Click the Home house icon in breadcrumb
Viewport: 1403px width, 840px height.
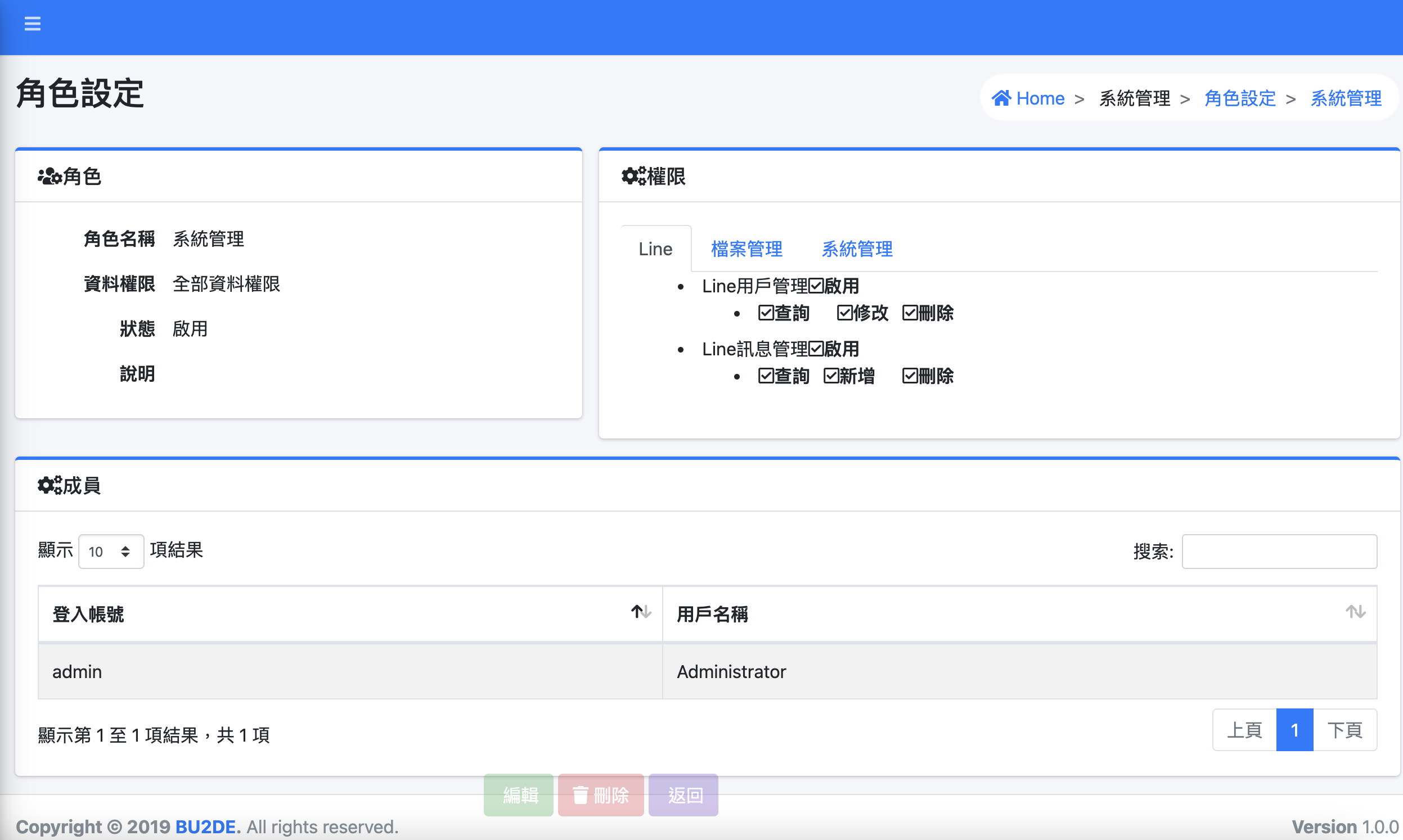[1001, 98]
